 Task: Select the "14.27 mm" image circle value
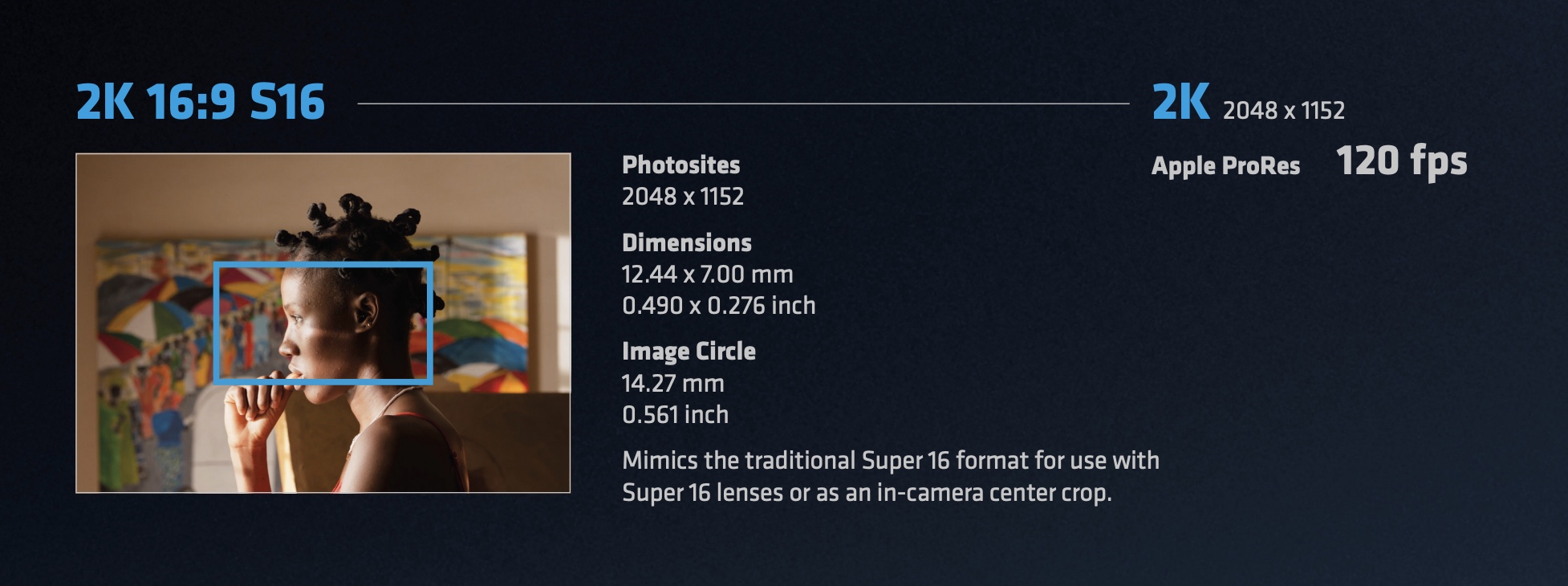tap(672, 383)
